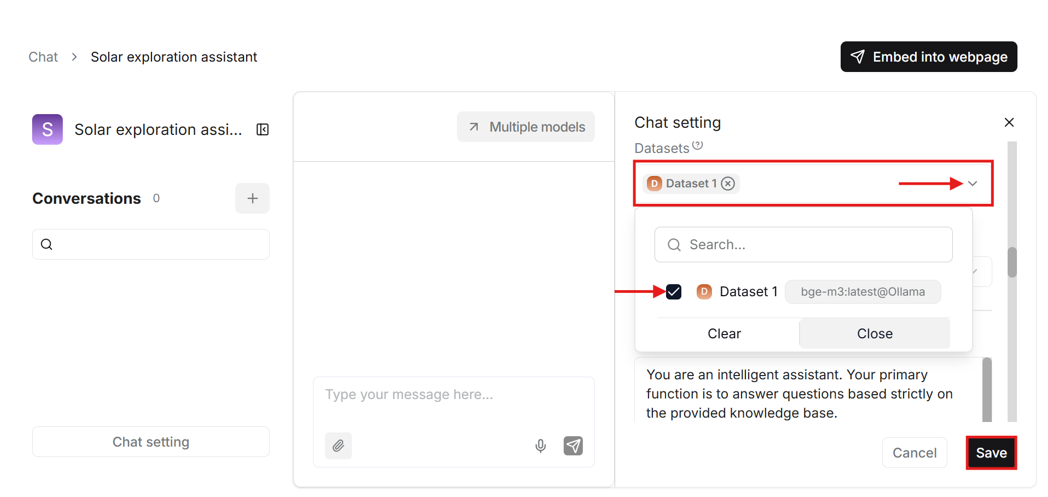Open the Multiple models selector
This screenshot has width=1048, height=497.
526,127
